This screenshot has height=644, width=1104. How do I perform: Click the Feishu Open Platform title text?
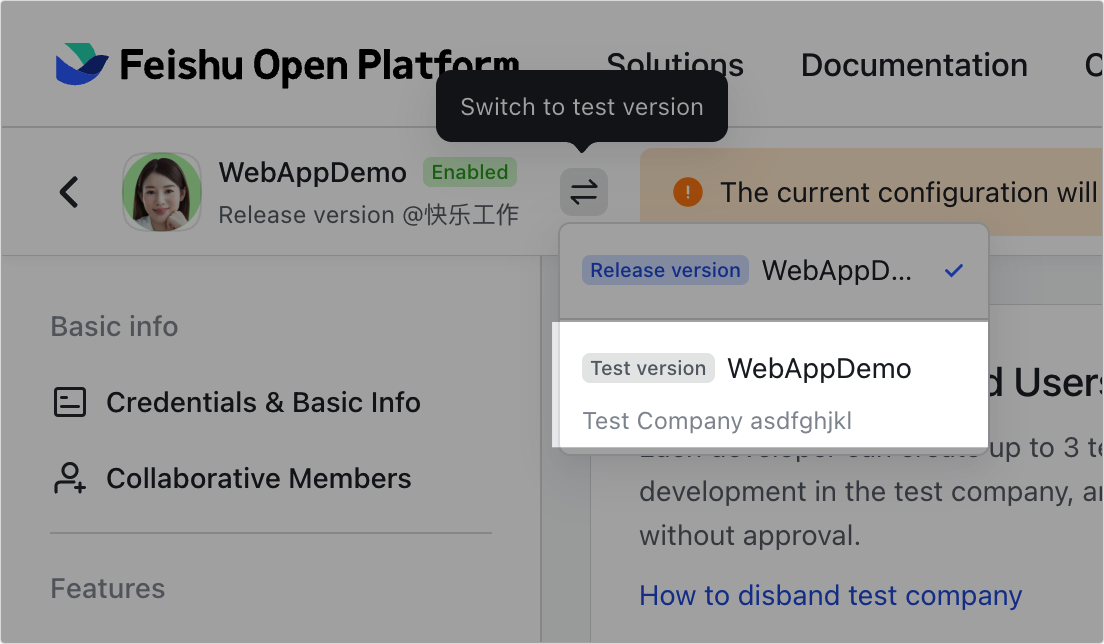[320, 65]
